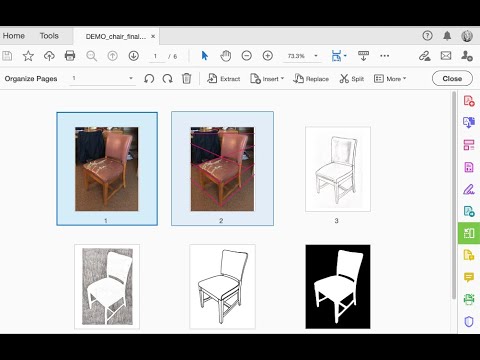This screenshot has height=360, width=480.
Task: Click the Find text magnifier icon
Action: [x=91, y=56]
